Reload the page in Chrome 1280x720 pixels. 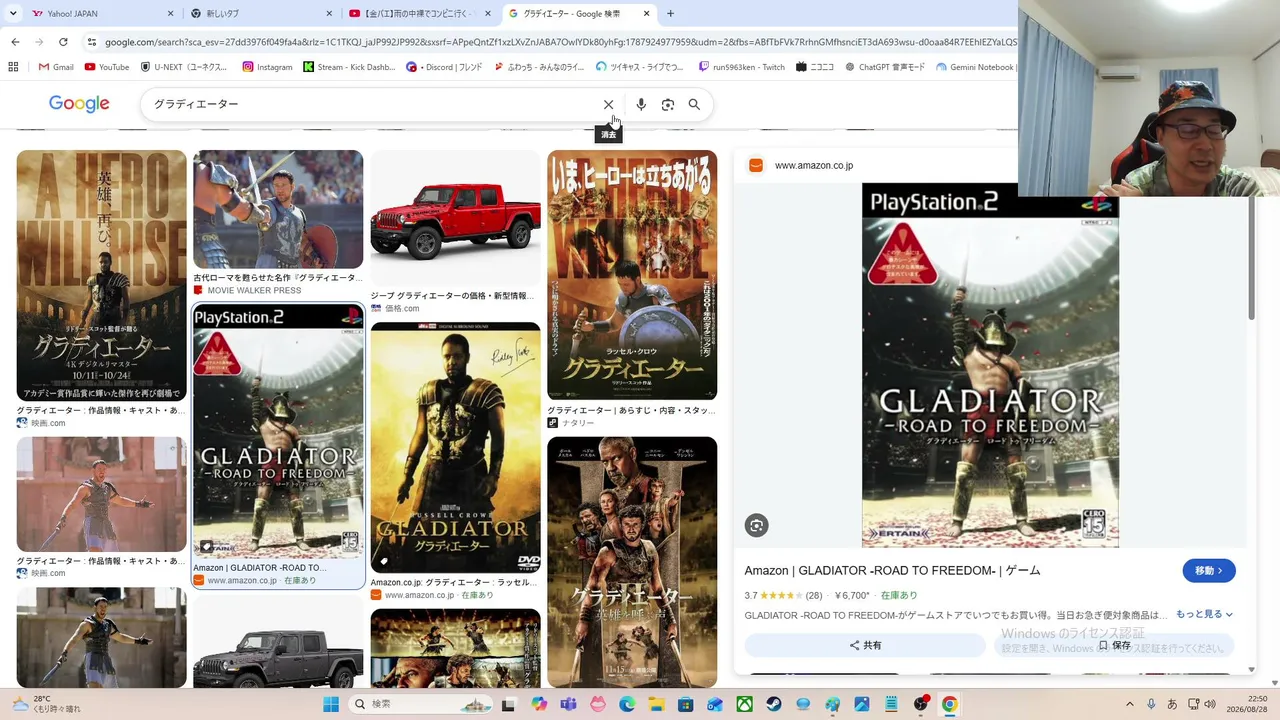tap(63, 42)
